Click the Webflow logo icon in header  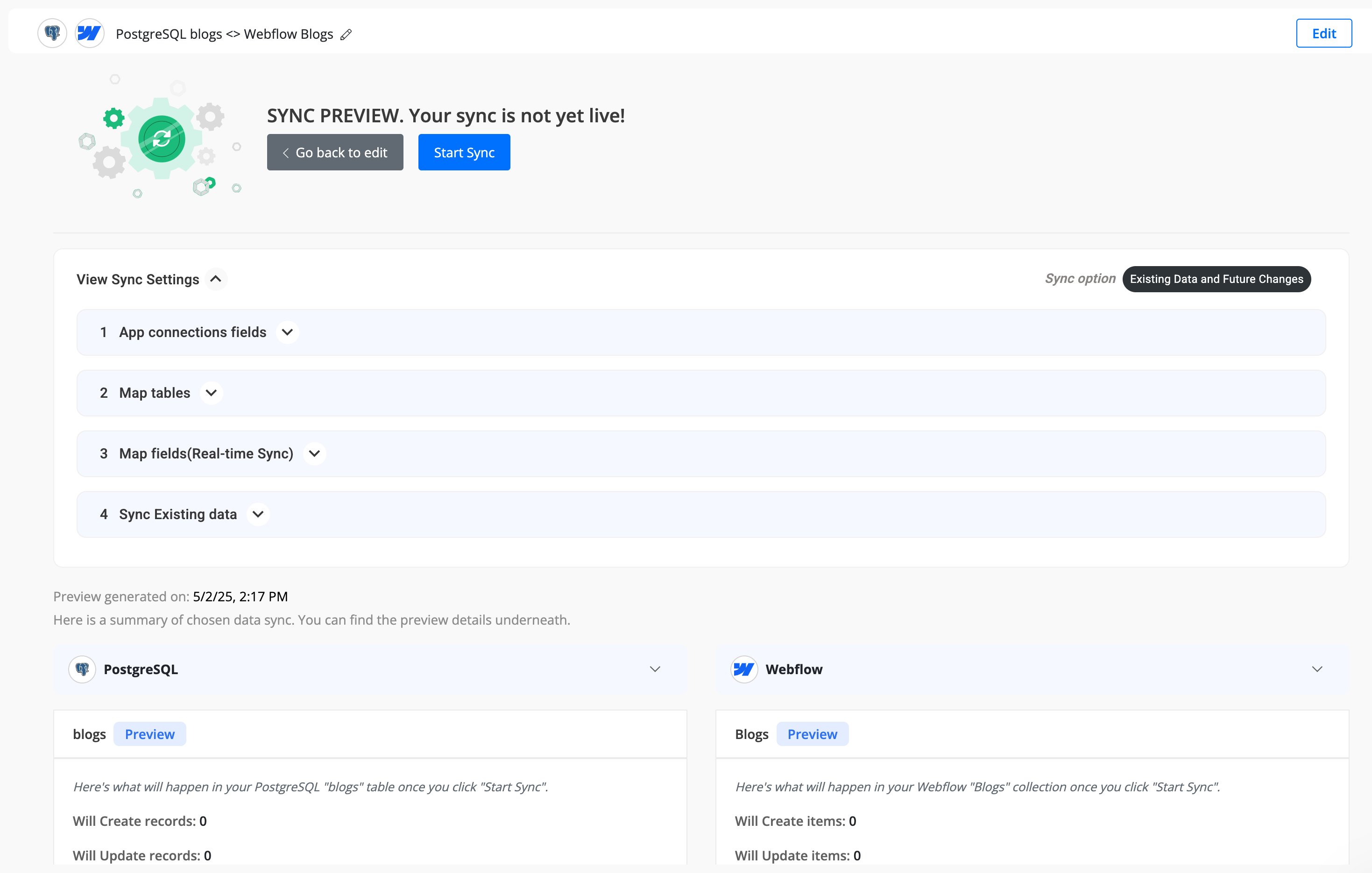(x=90, y=34)
